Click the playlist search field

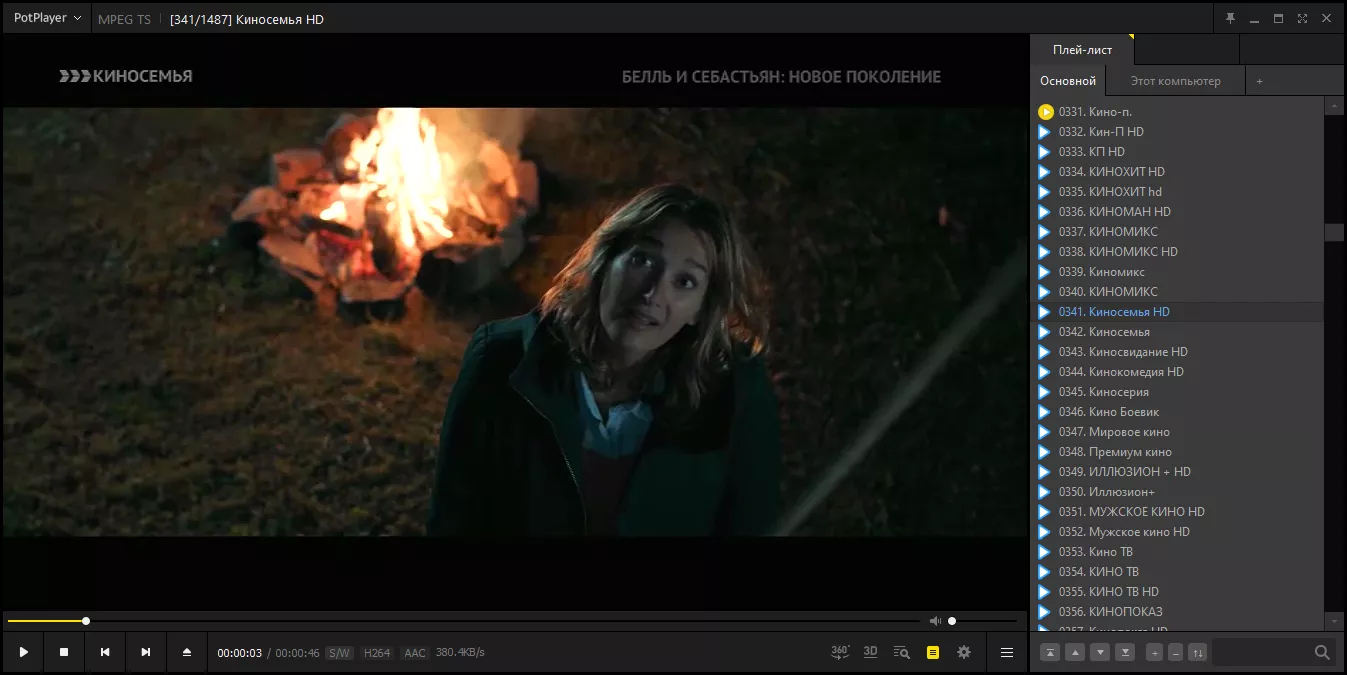click(x=1262, y=652)
